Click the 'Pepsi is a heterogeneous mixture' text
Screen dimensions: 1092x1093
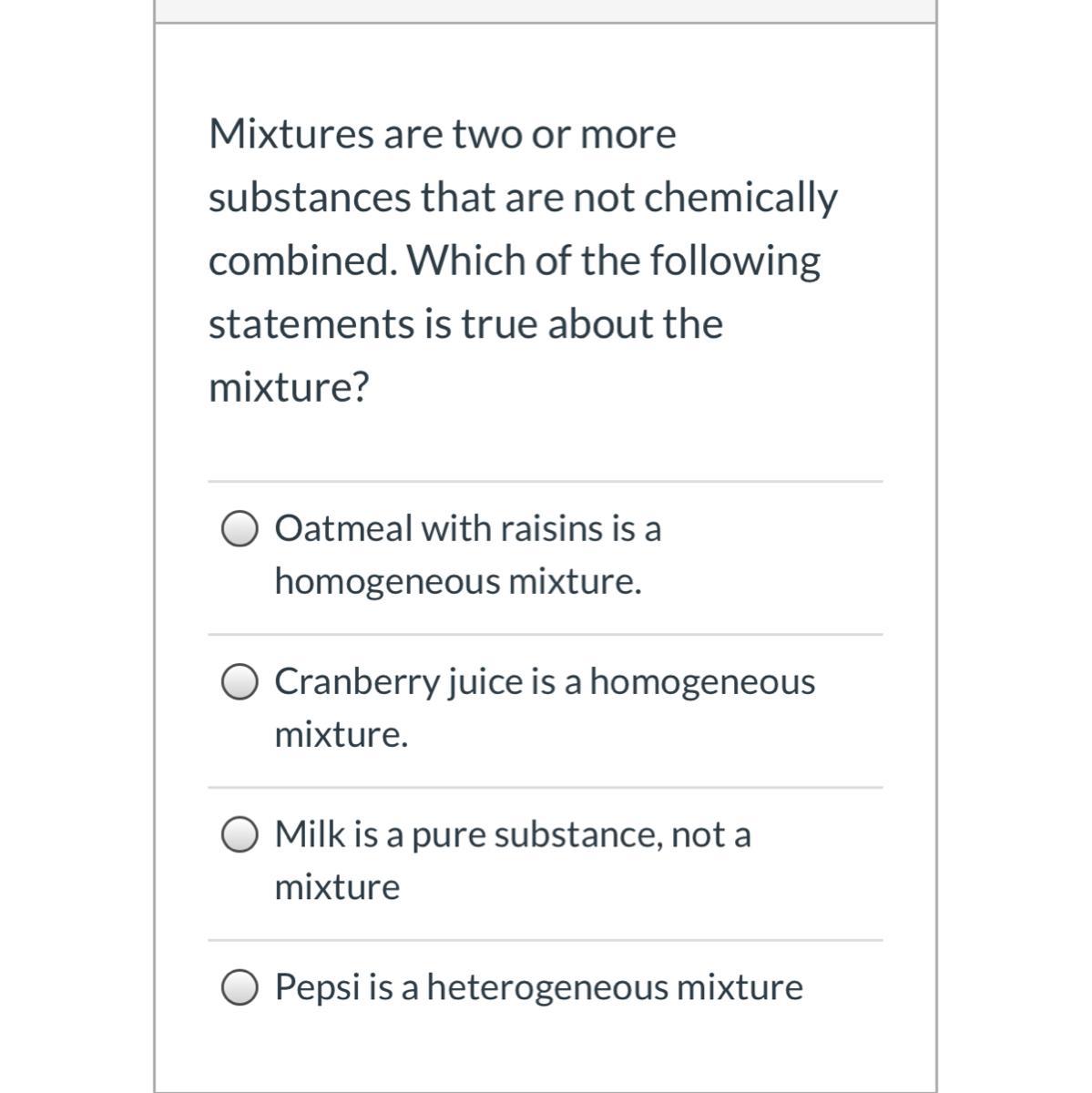pyautogui.click(x=538, y=987)
